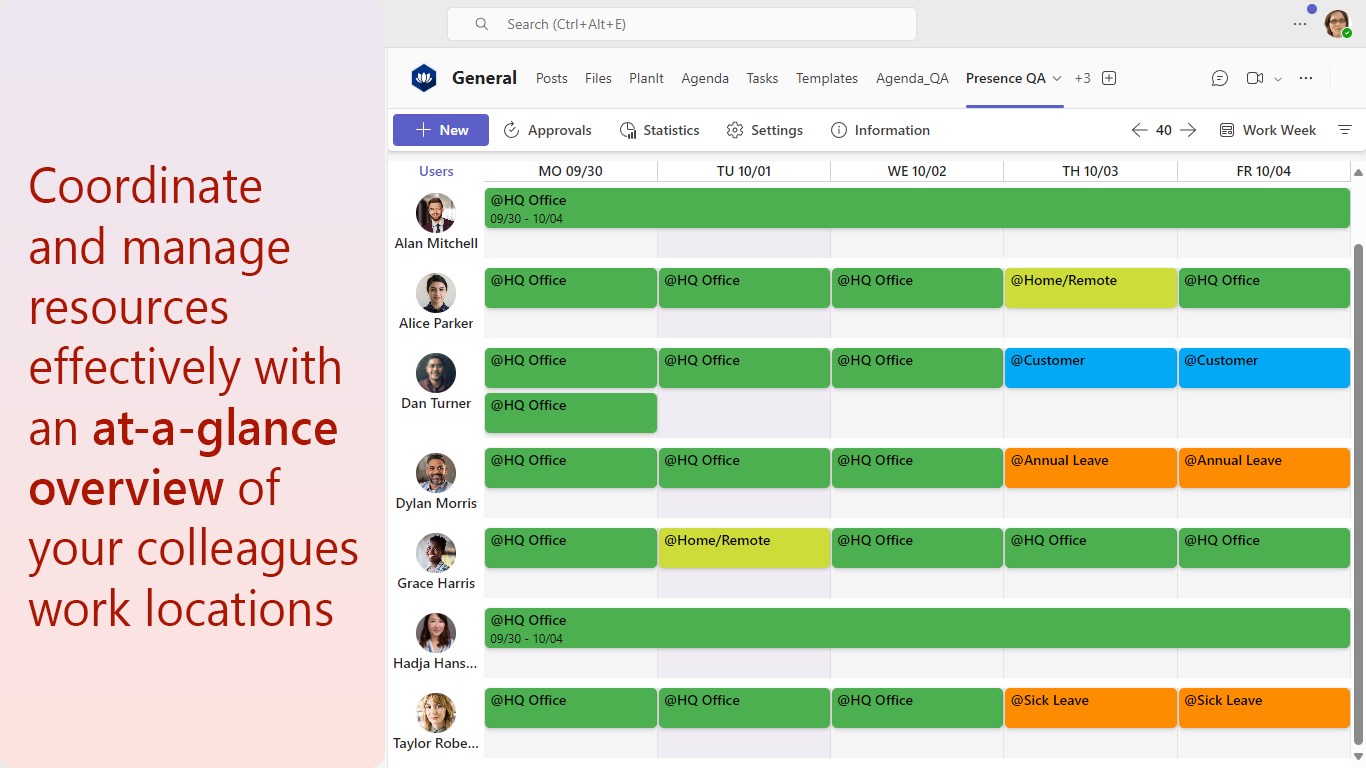Click the General channel lotus logo
Screen dimensions: 1366x768
[x=424, y=78]
